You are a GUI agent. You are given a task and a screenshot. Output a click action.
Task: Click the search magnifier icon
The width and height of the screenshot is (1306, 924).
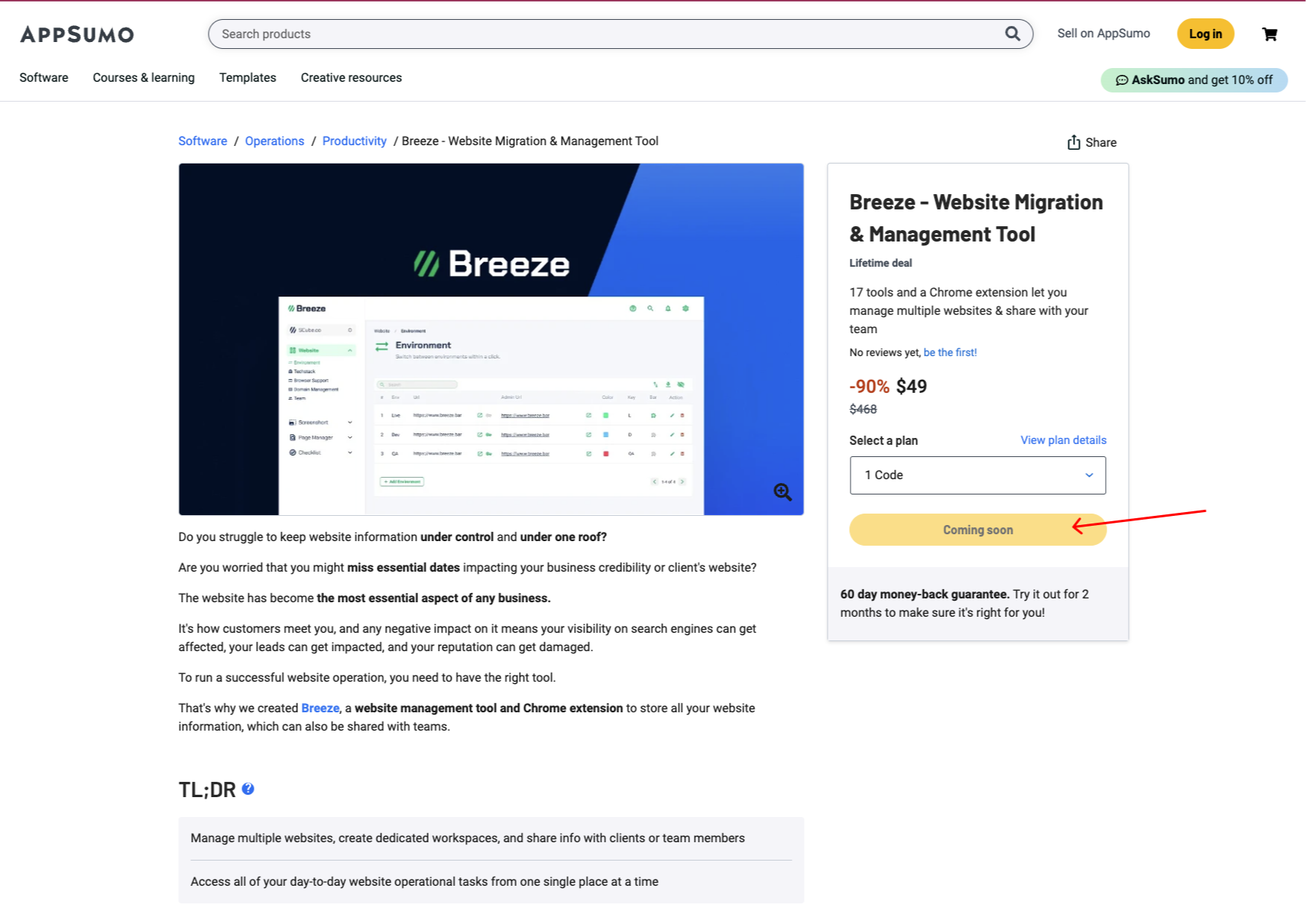[x=1013, y=34]
